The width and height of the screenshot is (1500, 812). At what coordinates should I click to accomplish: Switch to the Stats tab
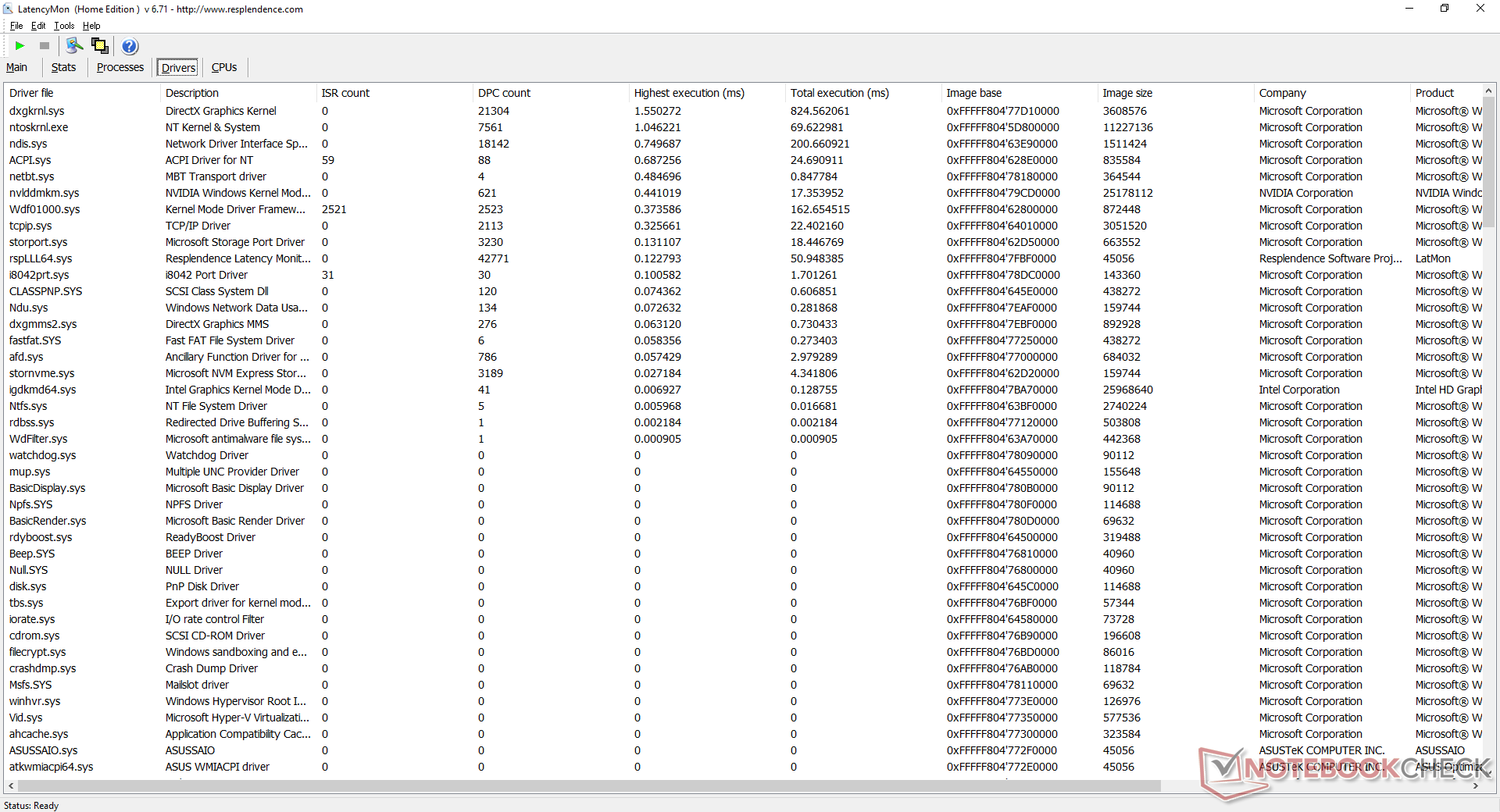[x=63, y=67]
